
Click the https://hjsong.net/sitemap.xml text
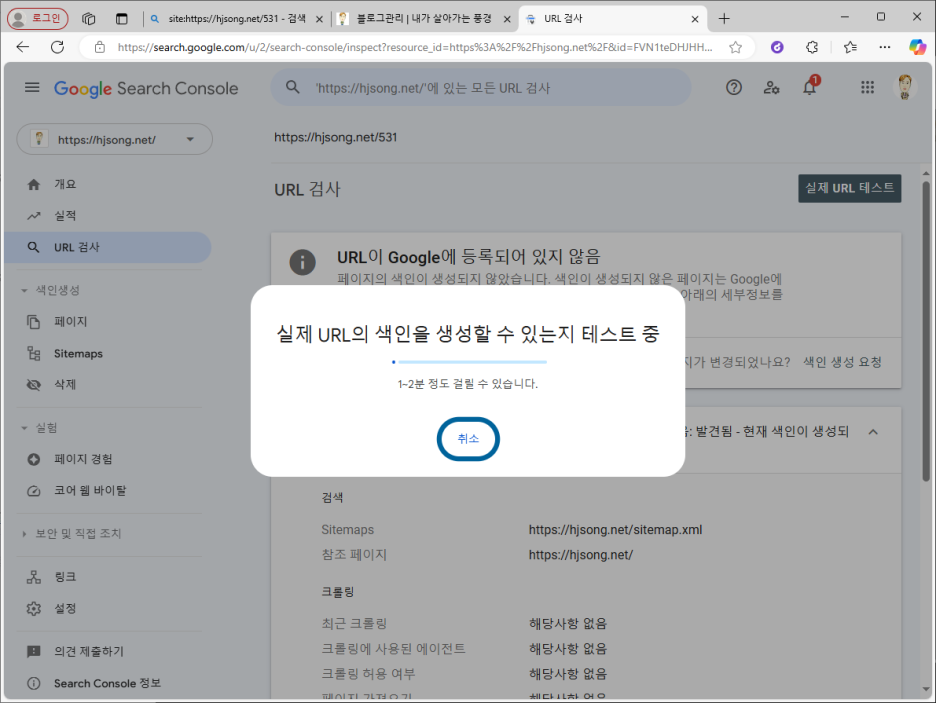click(x=615, y=529)
